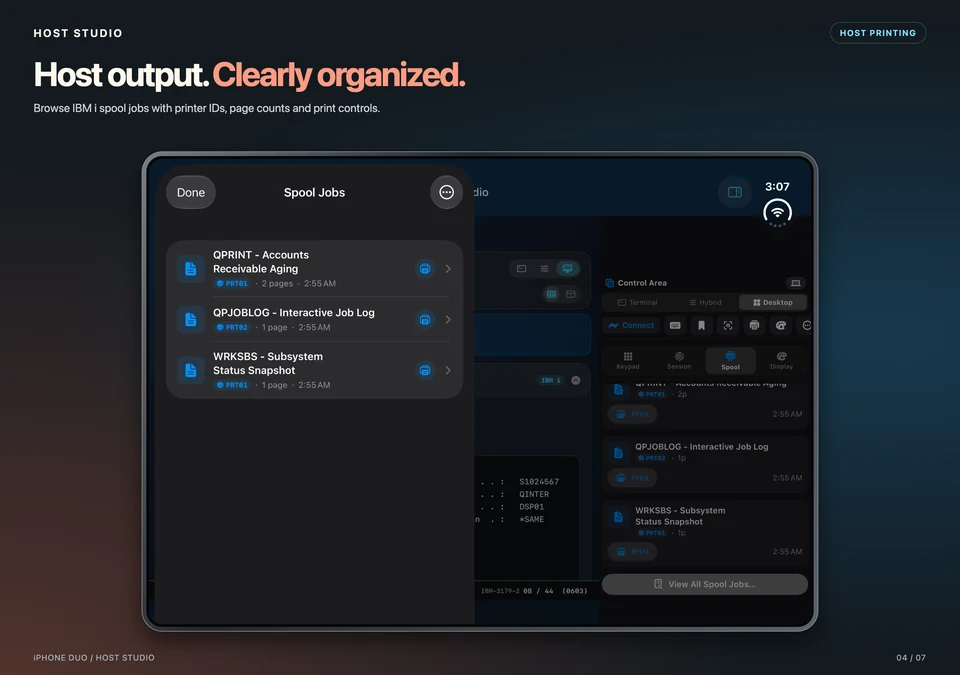Click the document icon of QPJOBLOG card in Control Area
This screenshot has height=675, width=960.
pyautogui.click(x=618, y=453)
